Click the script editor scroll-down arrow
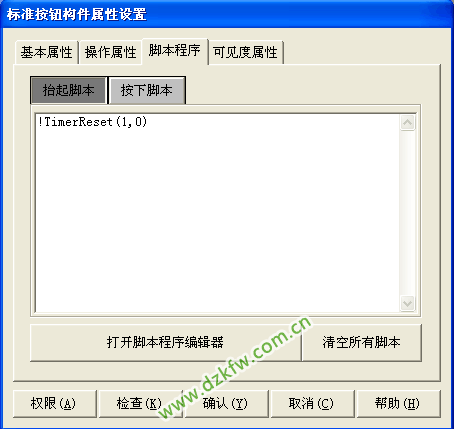This screenshot has width=454, height=429. (x=407, y=303)
